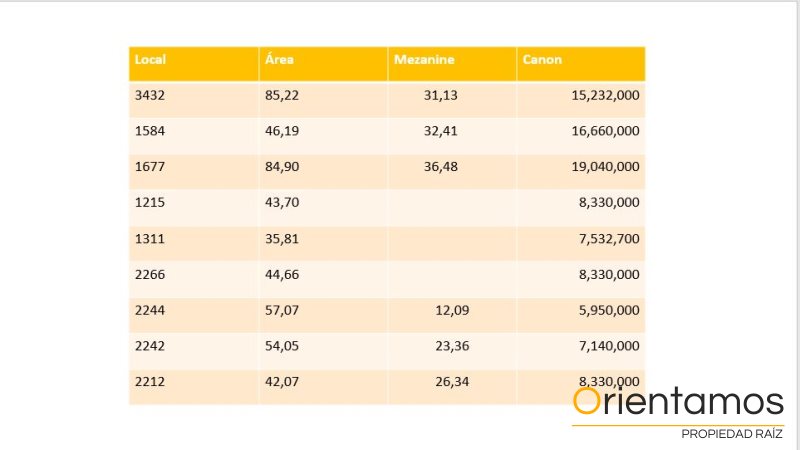Image resolution: width=800 pixels, height=450 pixels.
Task: Click local 1311 cell
Action: pyautogui.click(x=149, y=238)
